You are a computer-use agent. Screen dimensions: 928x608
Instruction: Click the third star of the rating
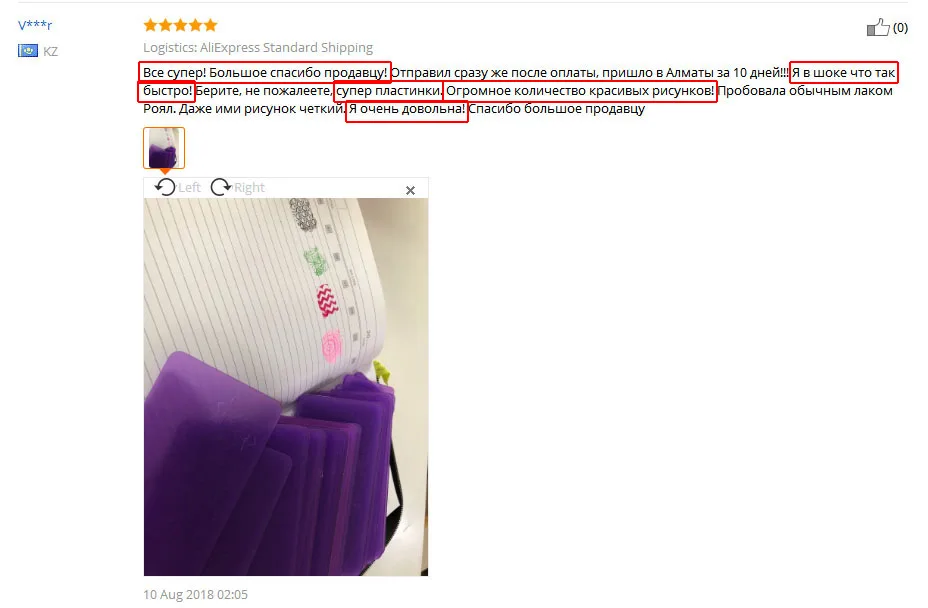pyautogui.click(x=181, y=25)
